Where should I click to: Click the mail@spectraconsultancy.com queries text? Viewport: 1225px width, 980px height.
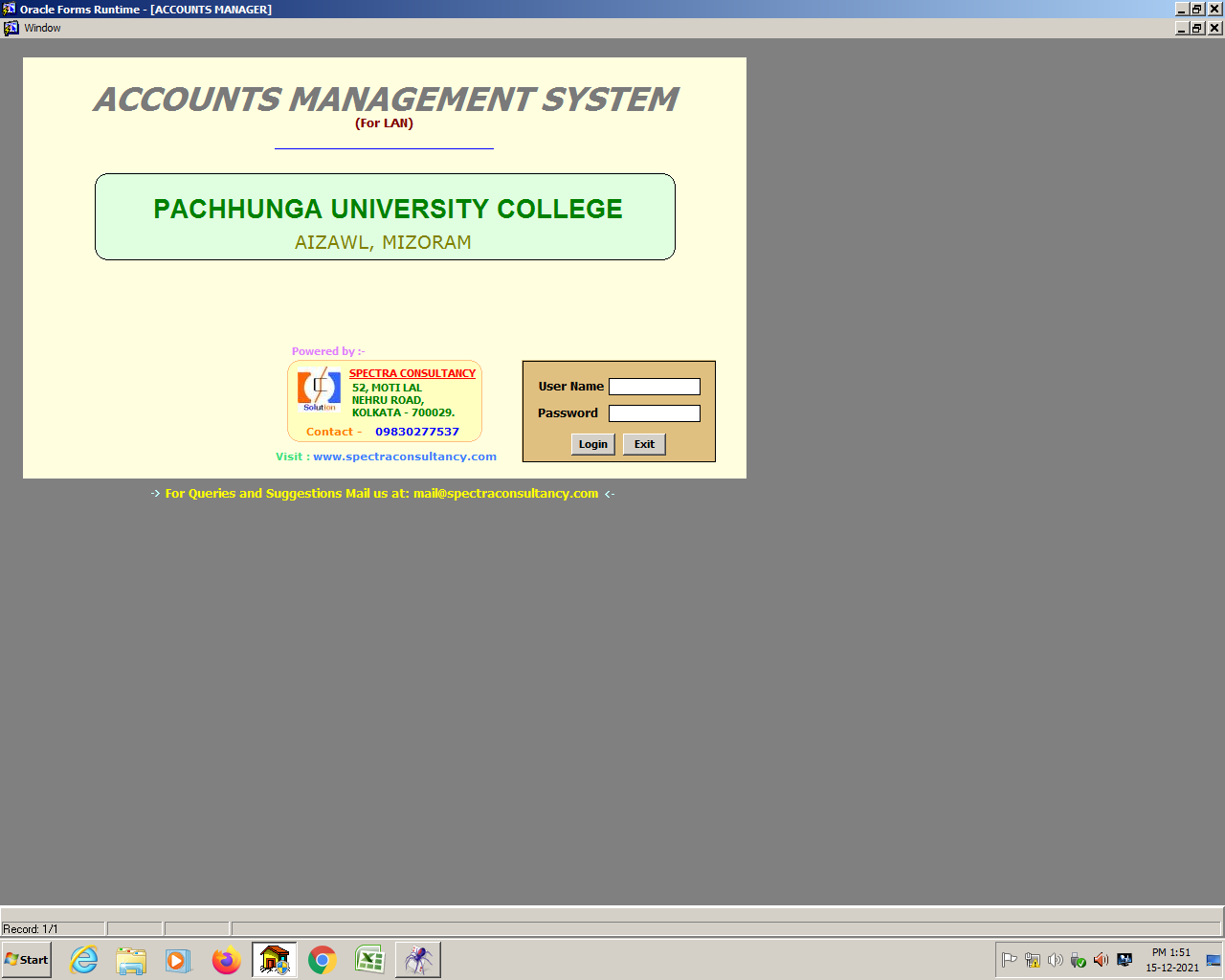coord(505,494)
